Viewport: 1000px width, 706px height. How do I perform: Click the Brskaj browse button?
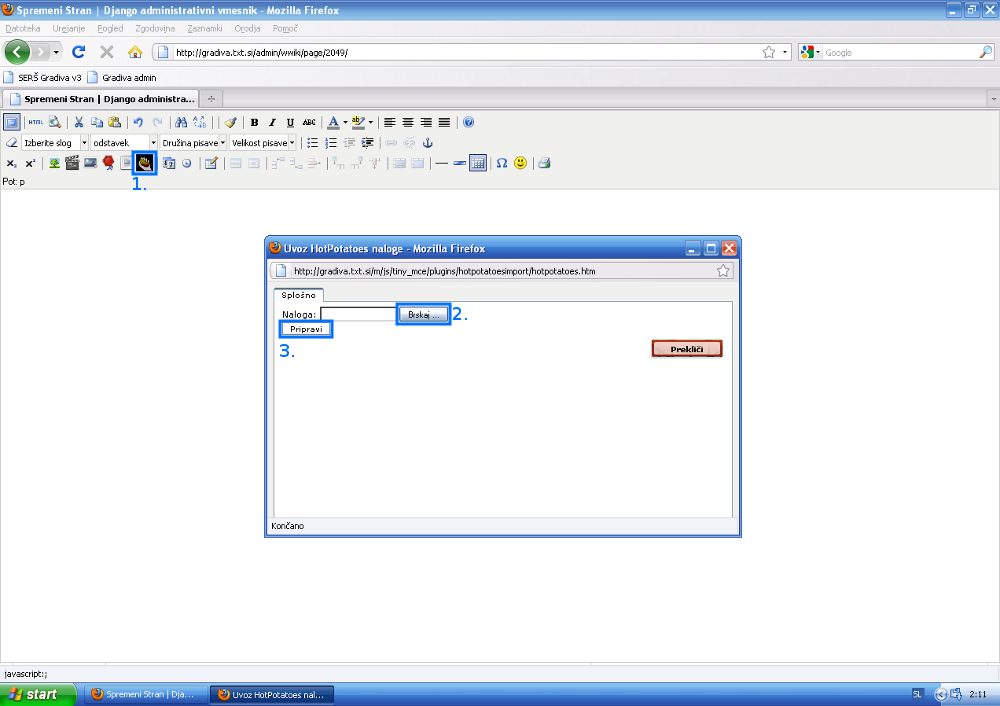[x=423, y=314]
